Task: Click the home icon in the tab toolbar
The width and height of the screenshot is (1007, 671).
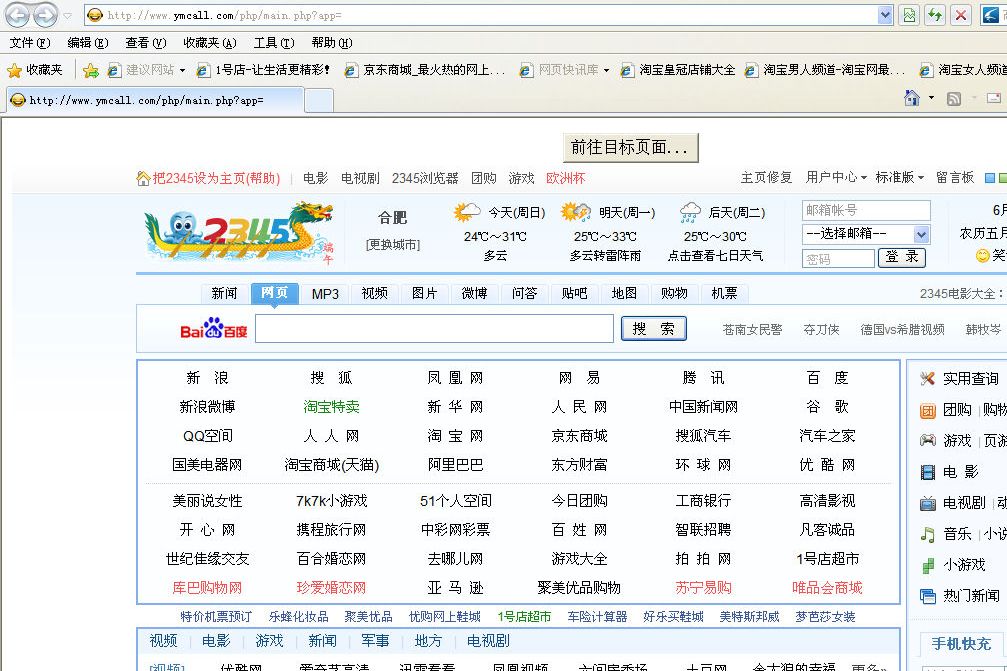Action: pyautogui.click(x=911, y=98)
